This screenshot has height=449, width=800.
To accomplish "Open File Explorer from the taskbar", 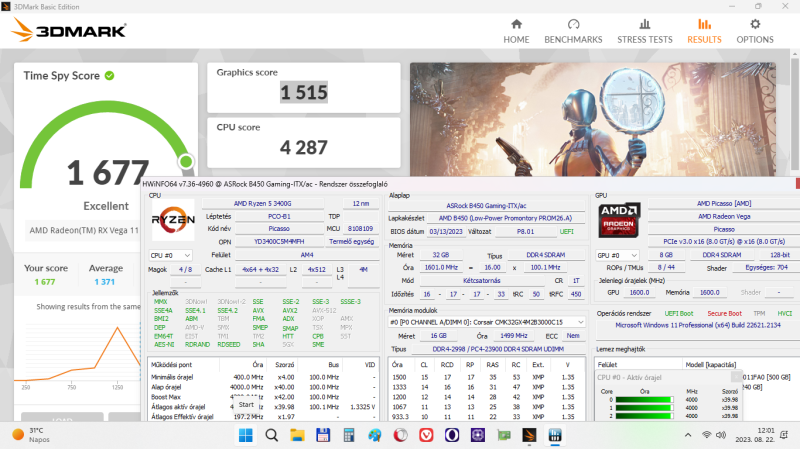I will click(x=297, y=435).
